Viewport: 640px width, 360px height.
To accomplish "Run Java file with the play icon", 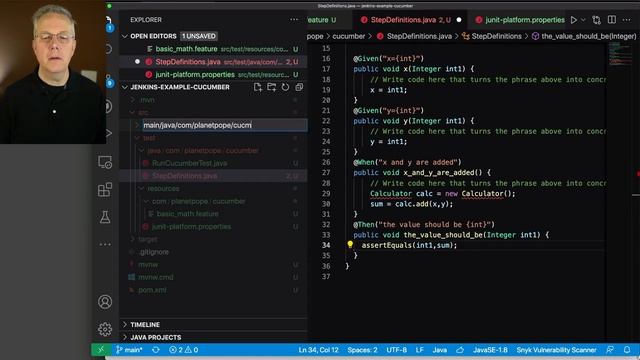I will [x=574, y=20].
